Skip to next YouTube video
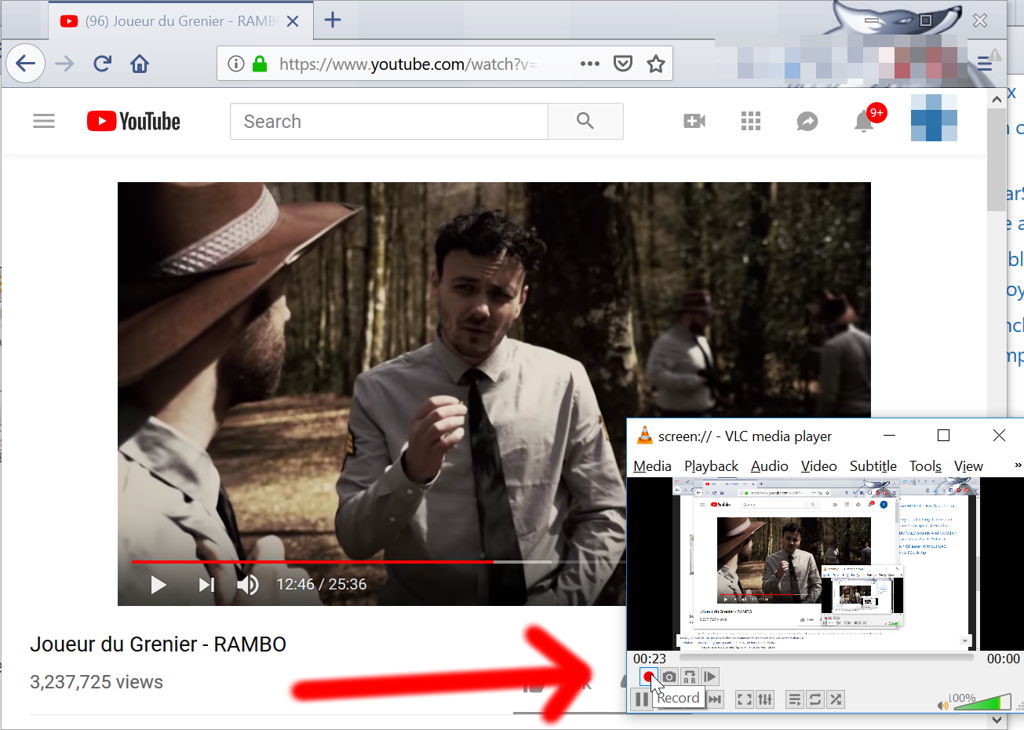Viewport: 1024px width, 730px height. pos(206,584)
